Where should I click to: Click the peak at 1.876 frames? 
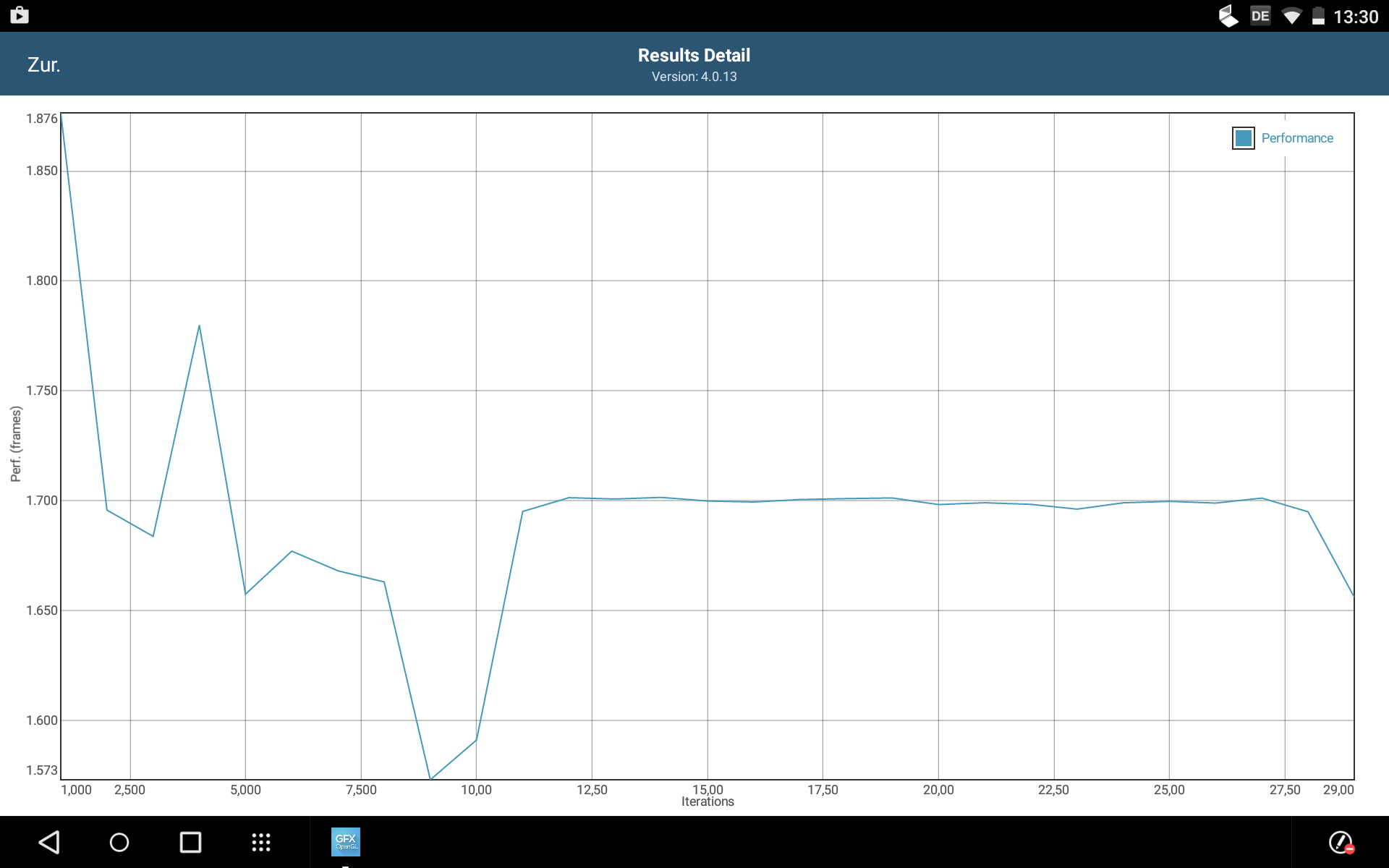61,114
